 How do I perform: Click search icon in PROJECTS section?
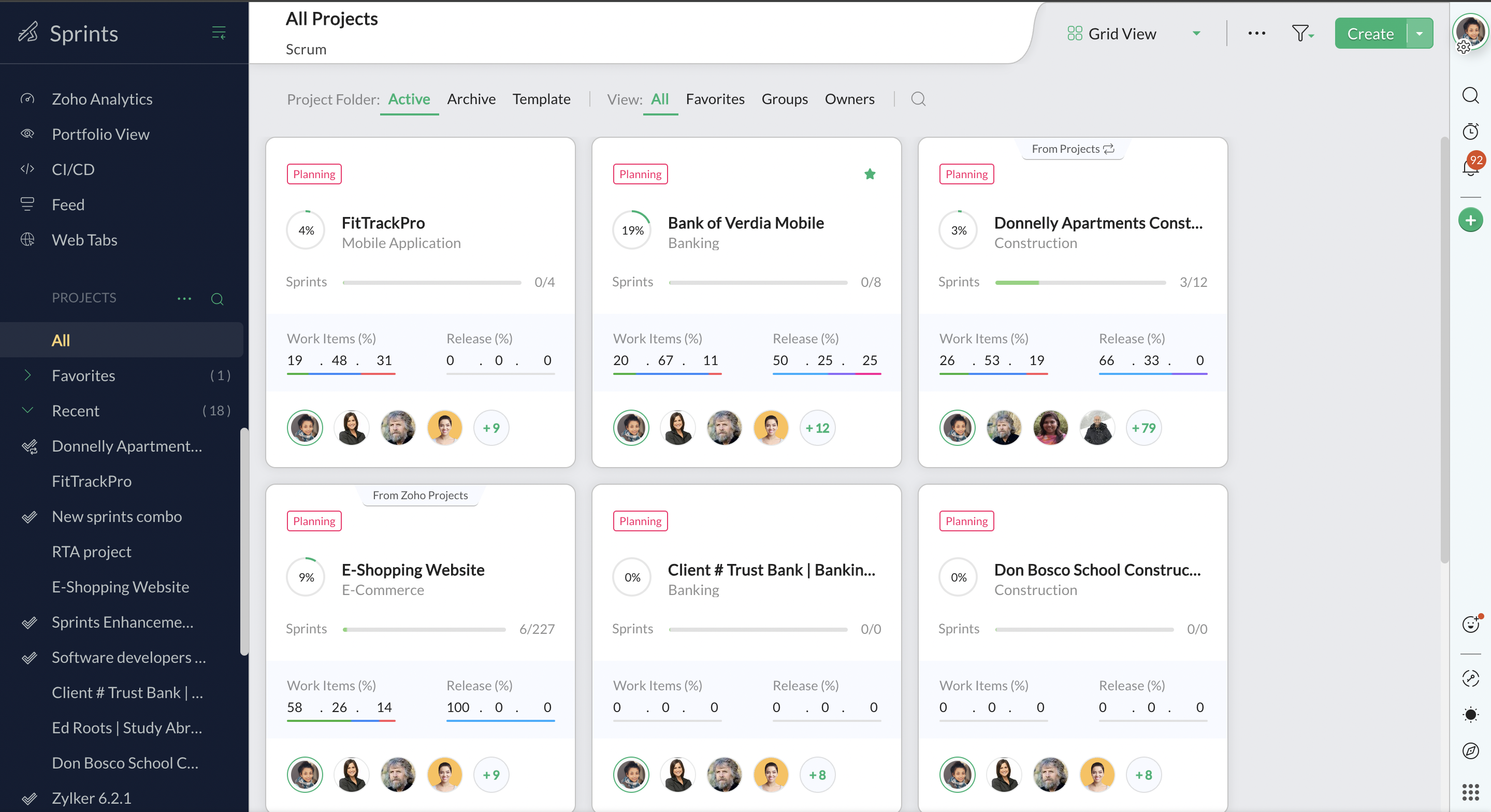pyautogui.click(x=217, y=299)
